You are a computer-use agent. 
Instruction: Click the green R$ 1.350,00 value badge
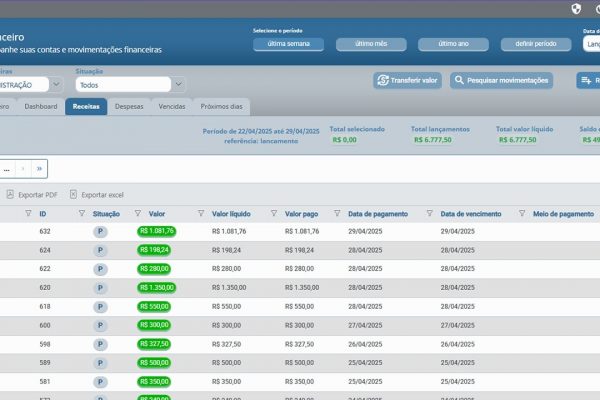tap(157, 287)
